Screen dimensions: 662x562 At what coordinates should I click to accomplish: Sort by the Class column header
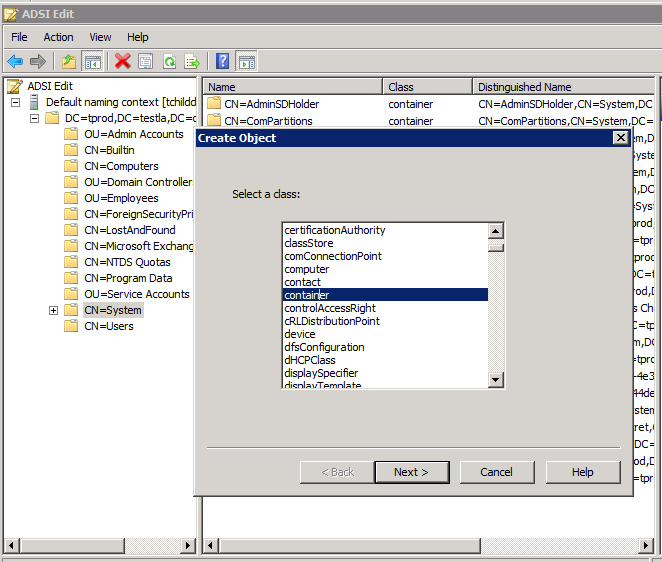(427, 87)
